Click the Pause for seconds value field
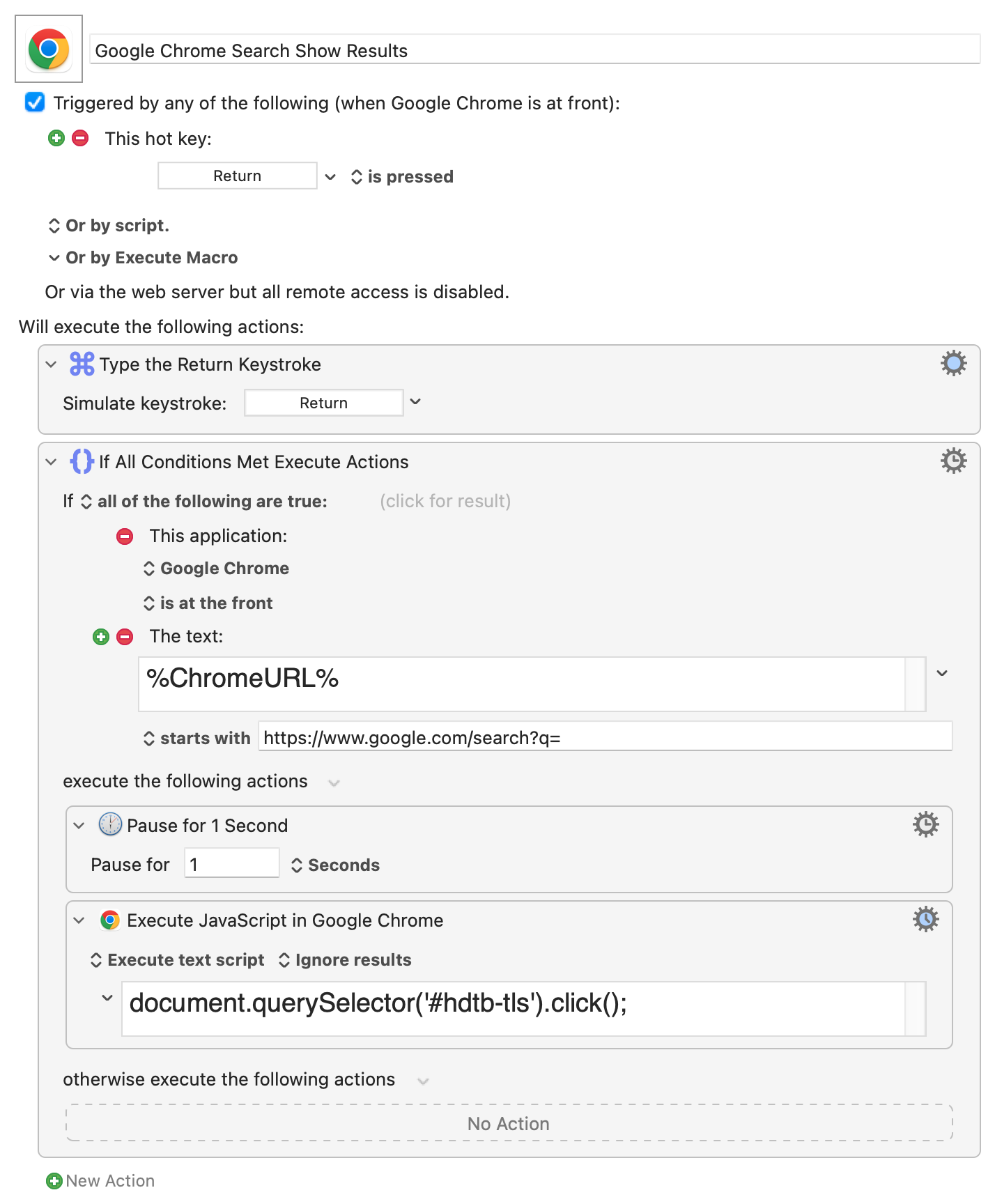Viewport: 995px width, 1204px height. pyautogui.click(x=232, y=864)
